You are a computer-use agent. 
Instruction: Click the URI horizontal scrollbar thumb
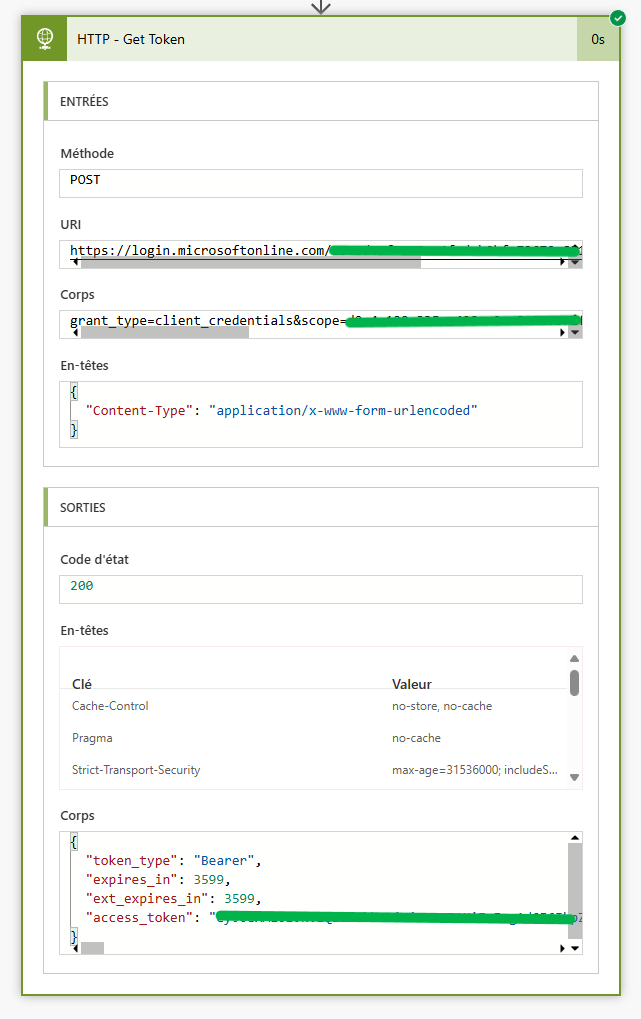[x=250, y=263]
